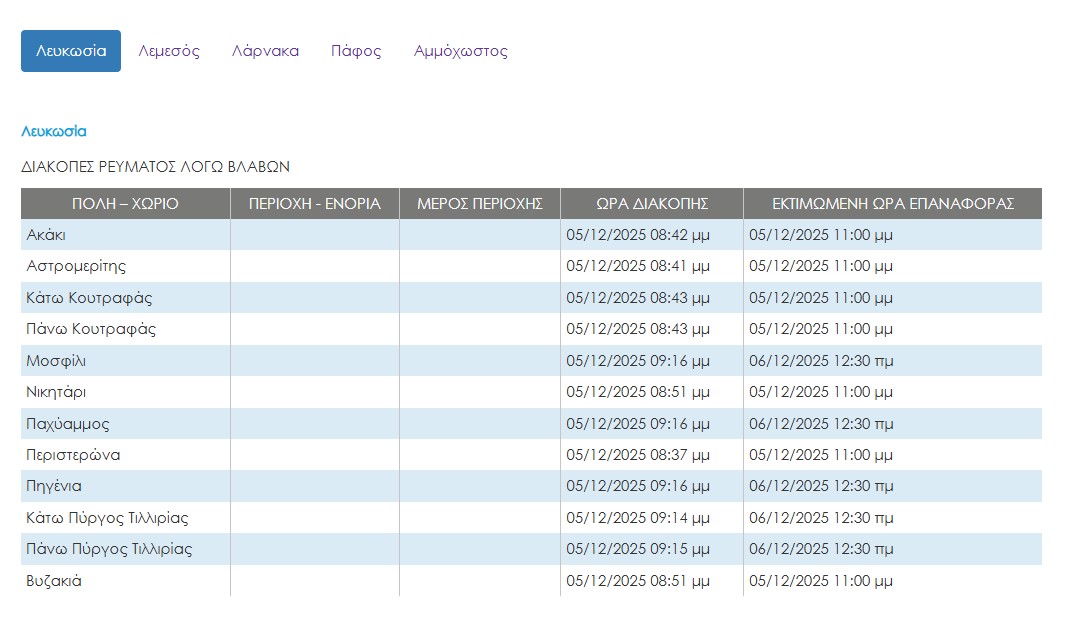Open the Λάρνακα tab
Image resolution: width=1067 pixels, height=640 pixels.
click(265, 51)
